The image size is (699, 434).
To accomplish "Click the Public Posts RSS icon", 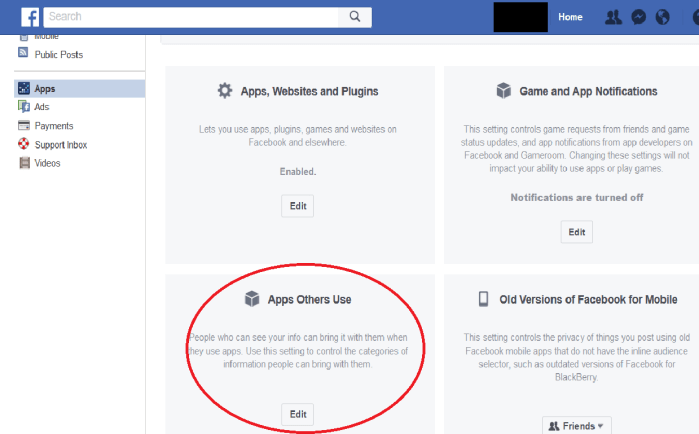I will (x=23, y=53).
